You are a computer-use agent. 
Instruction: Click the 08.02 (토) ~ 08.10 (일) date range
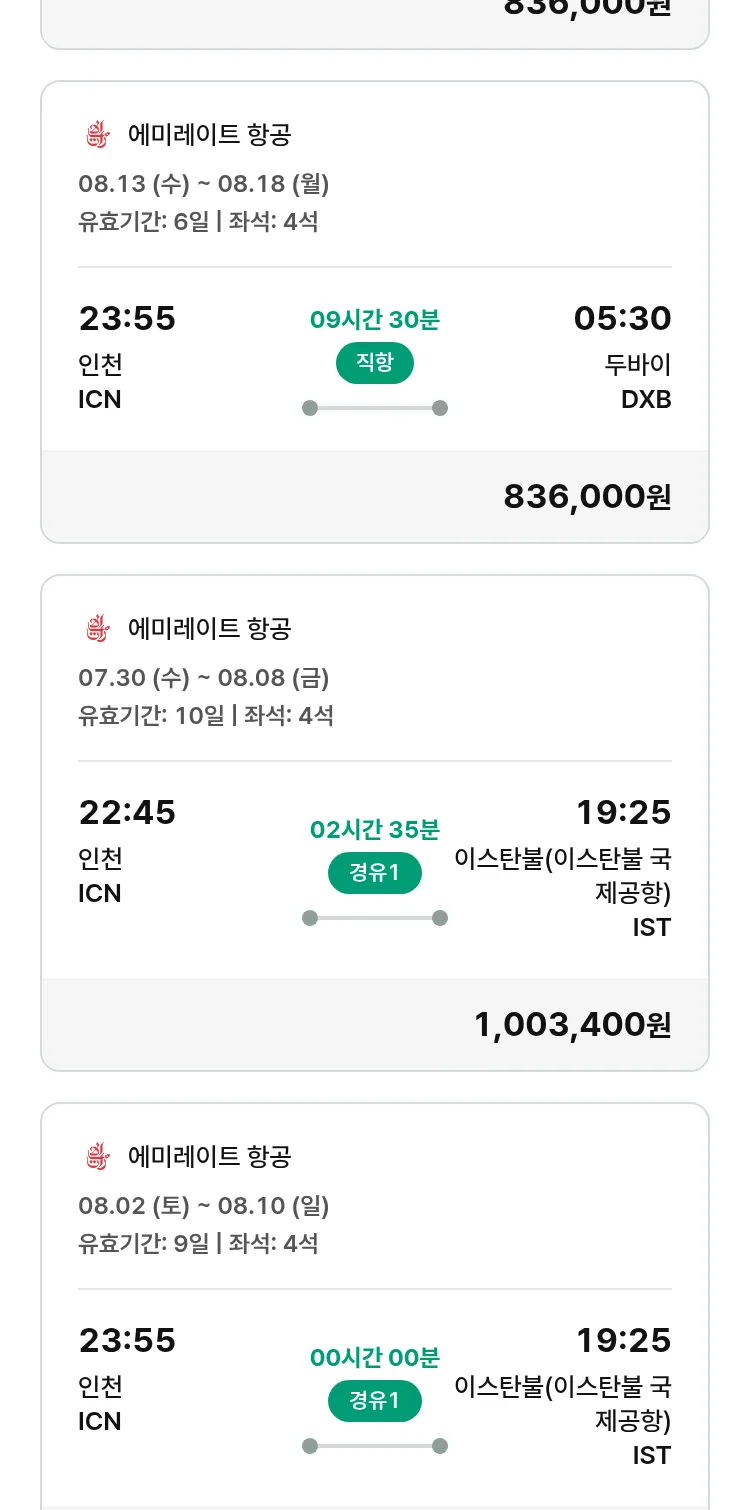(x=204, y=1206)
